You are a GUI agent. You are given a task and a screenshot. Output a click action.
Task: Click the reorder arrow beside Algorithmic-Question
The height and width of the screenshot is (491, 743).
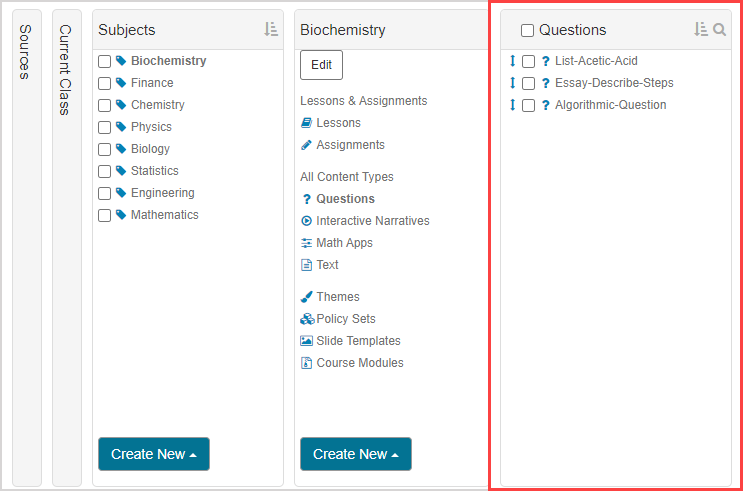pyautogui.click(x=512, y=105)
